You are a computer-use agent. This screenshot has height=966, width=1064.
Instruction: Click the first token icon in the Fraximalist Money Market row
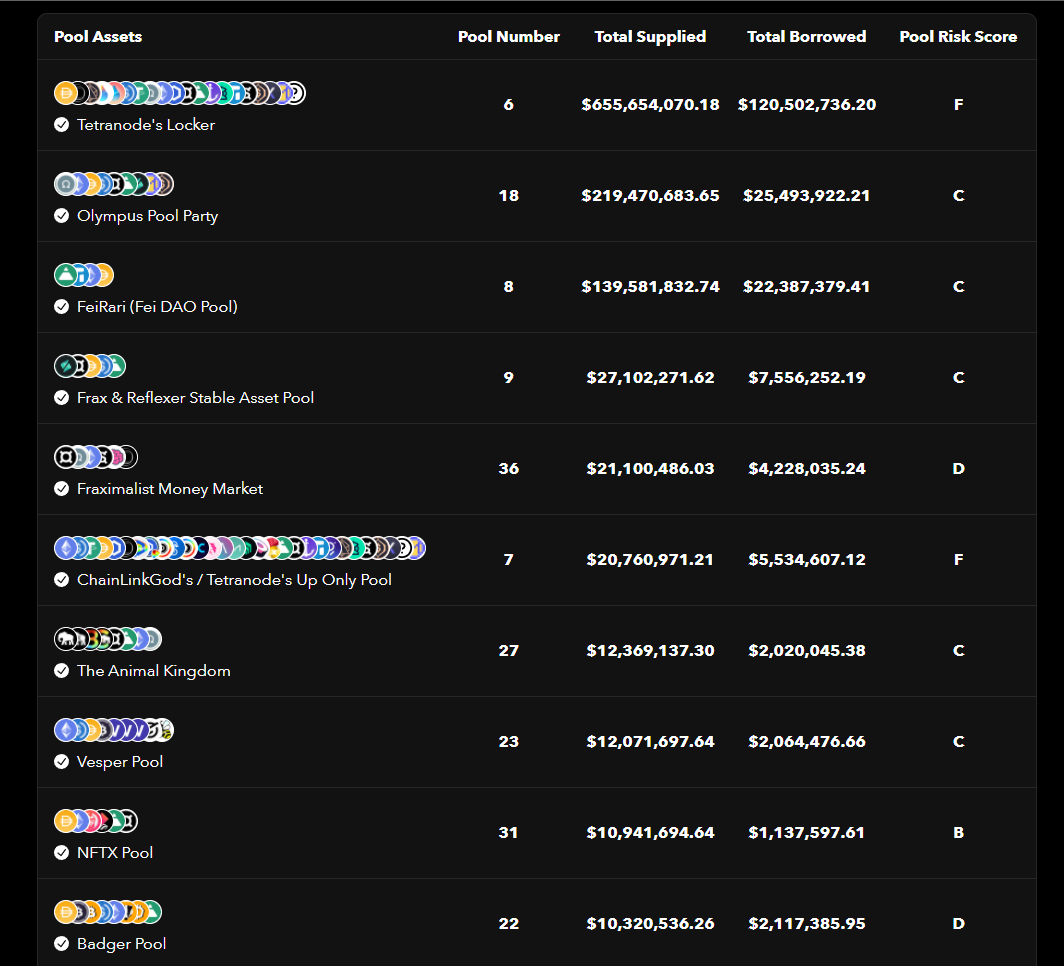[x=65, y=457]
